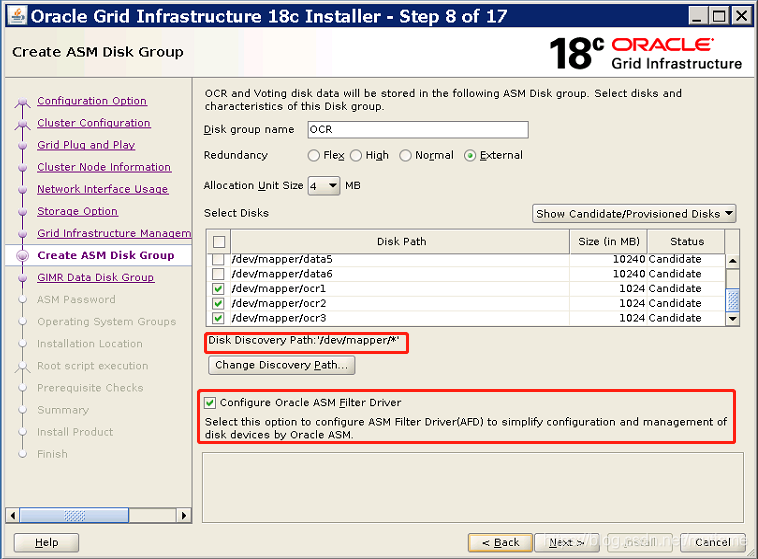Click the Candidate status of ocr3
The width and height of the screenshot is (758, 559).
(675, 318)
